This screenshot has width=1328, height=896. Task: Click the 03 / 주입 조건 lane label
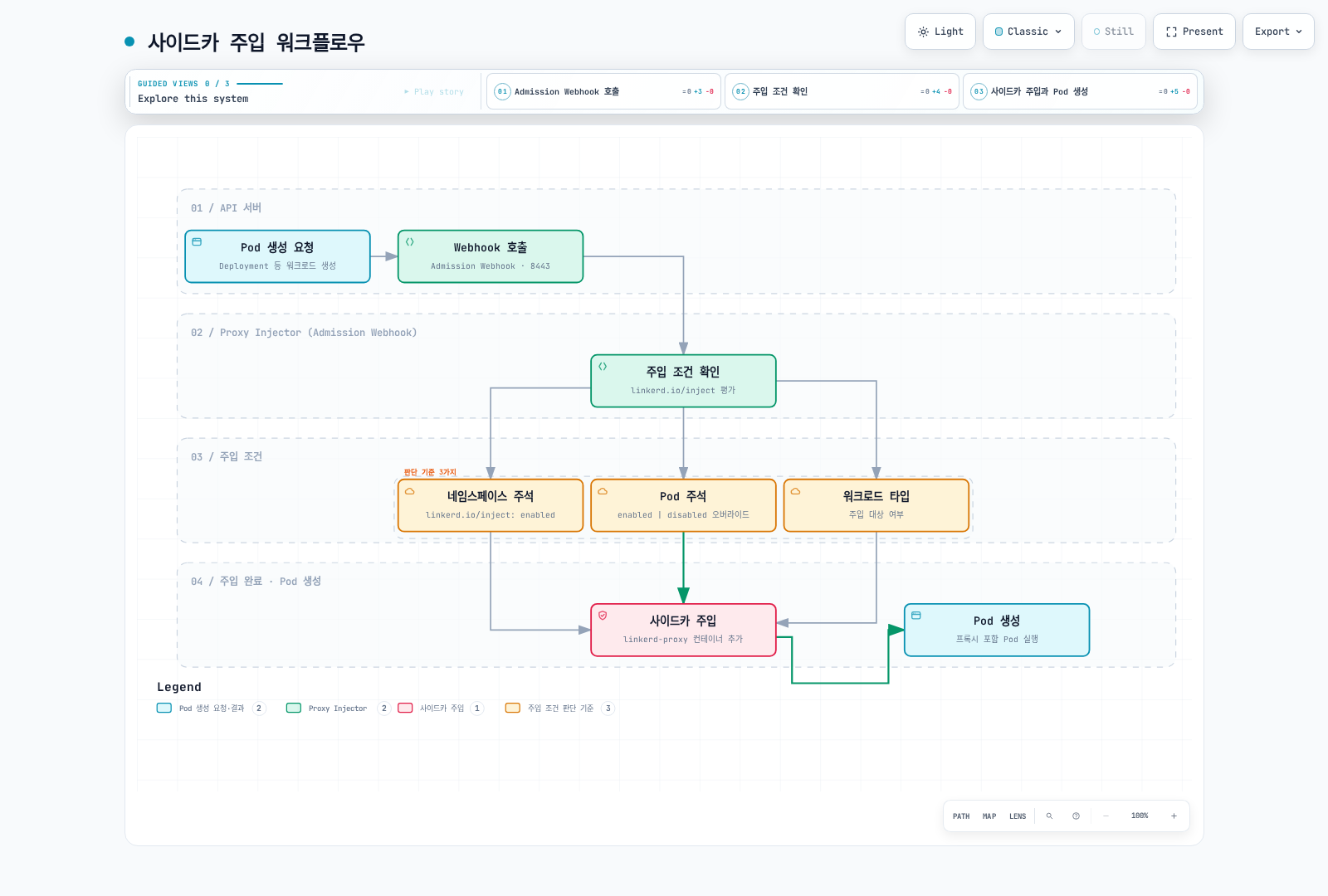point(227,457)
